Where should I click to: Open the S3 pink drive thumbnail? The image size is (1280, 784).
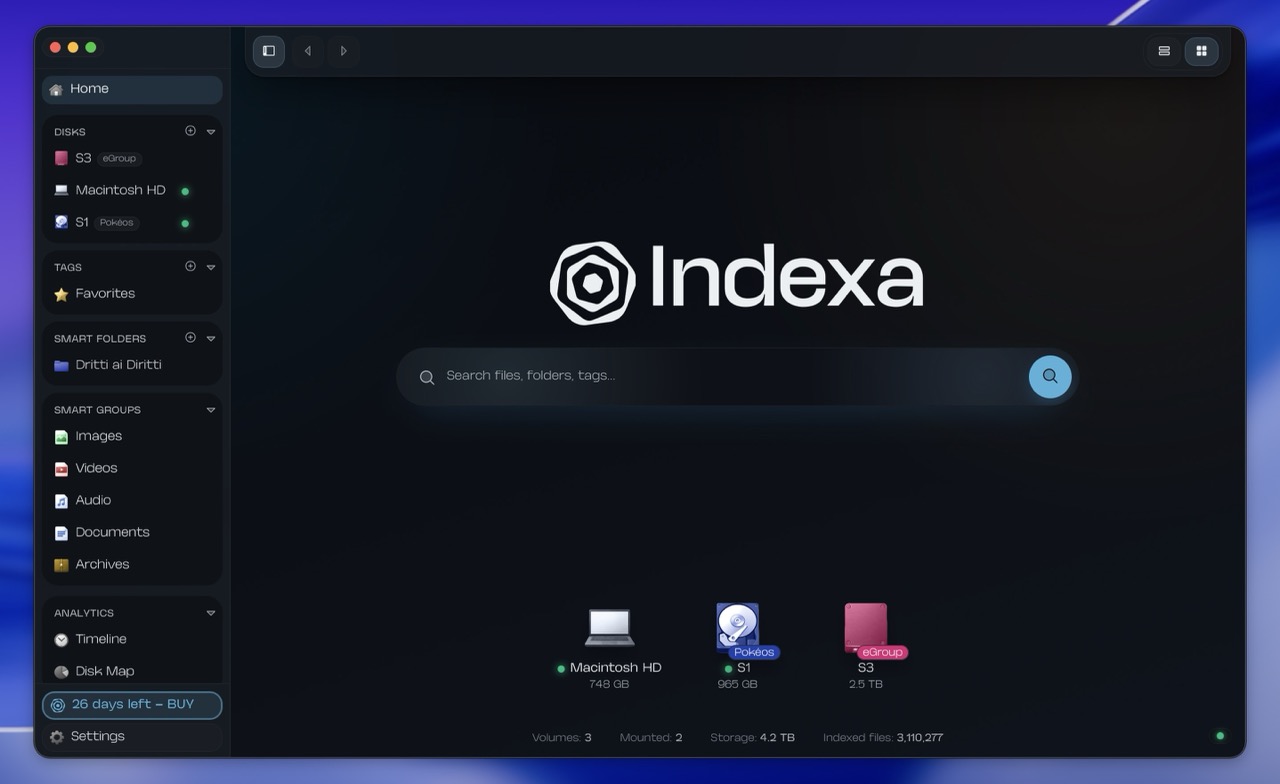pos(865,627)
